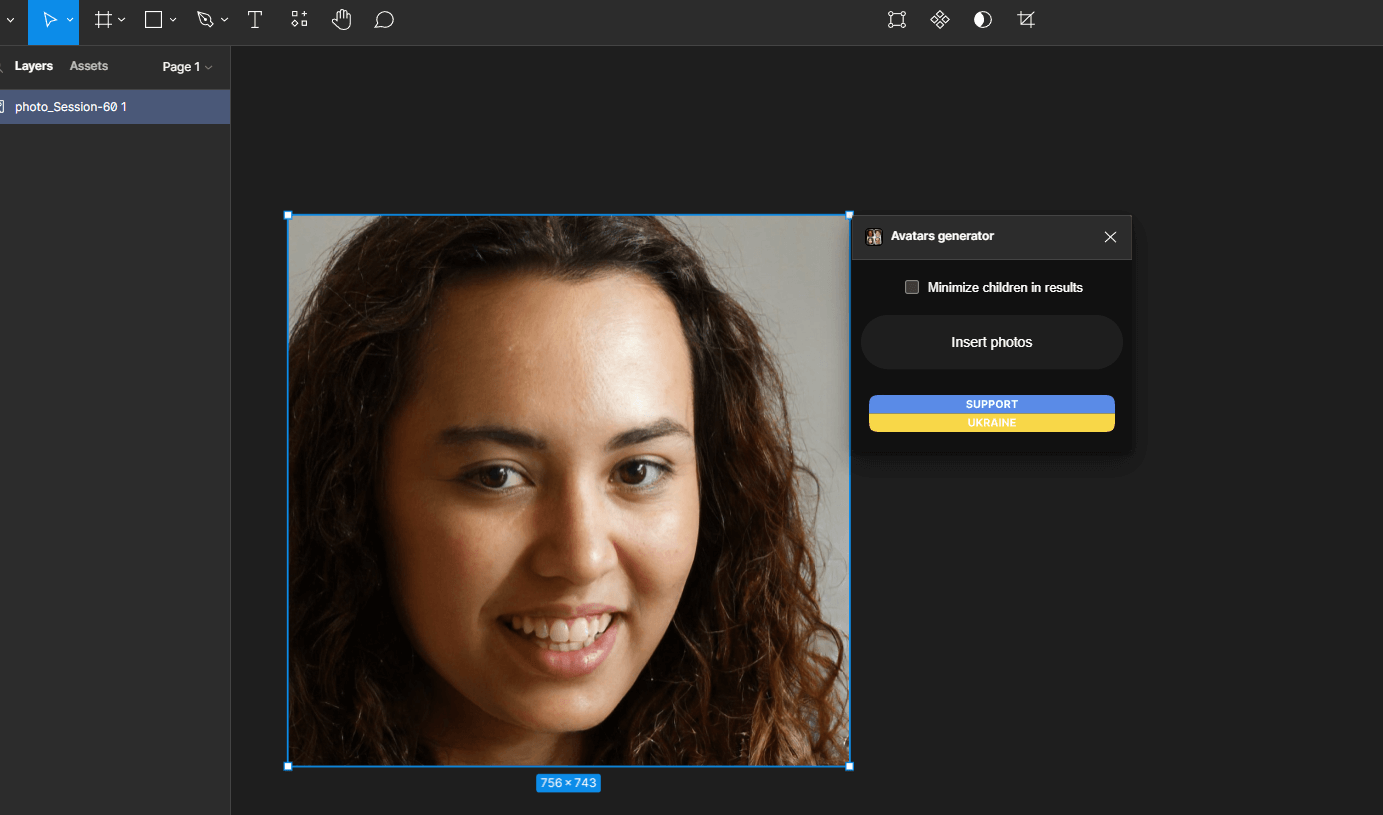Activate the Hand tool for panning
The image size is (1383, 815).
[341, 19]
